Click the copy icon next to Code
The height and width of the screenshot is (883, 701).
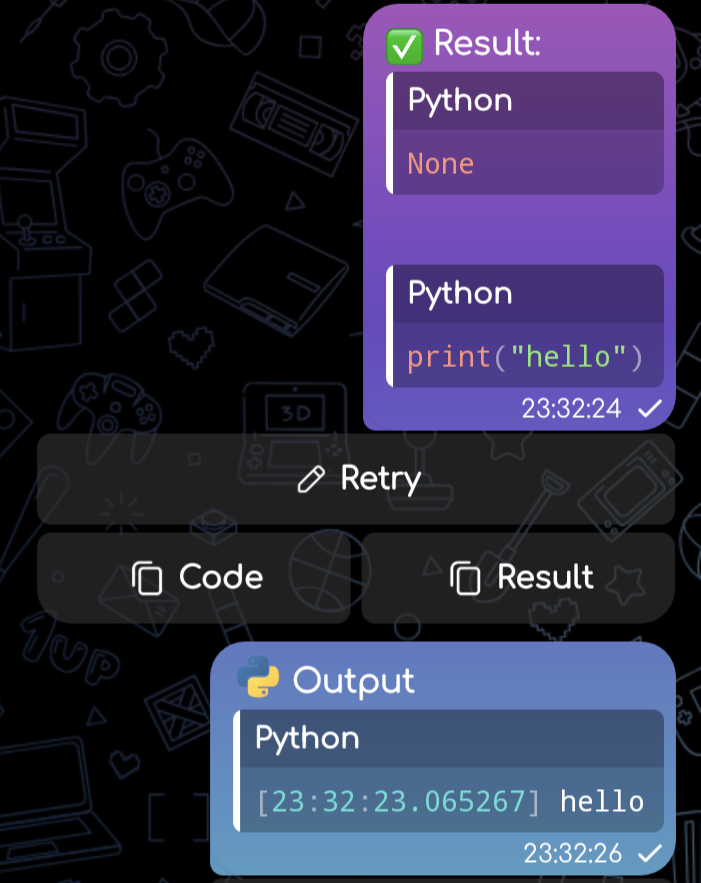tap(147, 578)
